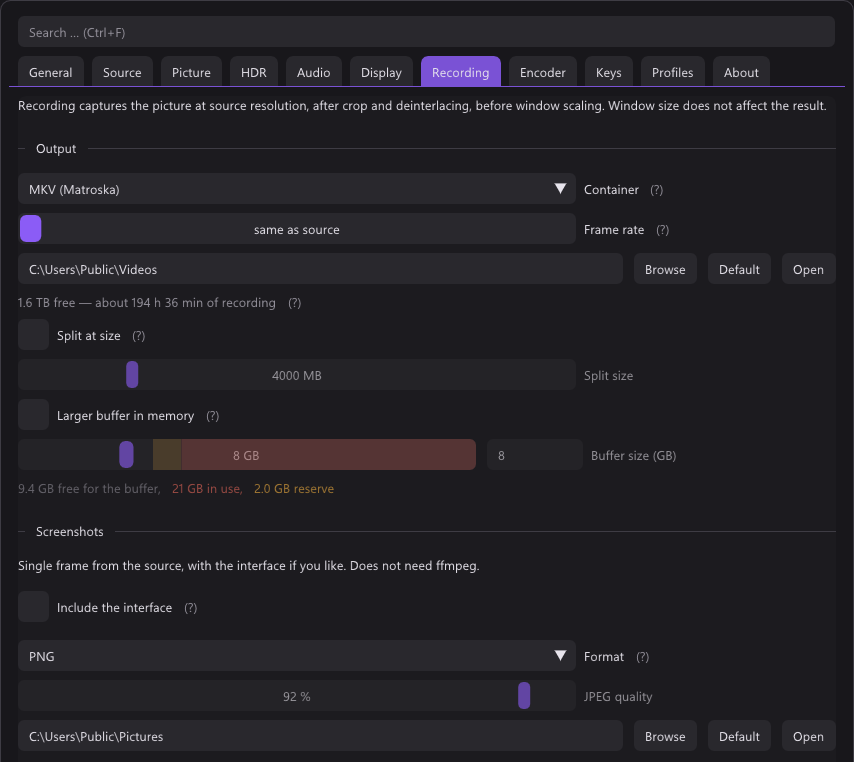Click help (?) next to recording time estimate
The height and width of the screenshot is (762, 854).
pyautogui.click(x=294, y=303)
